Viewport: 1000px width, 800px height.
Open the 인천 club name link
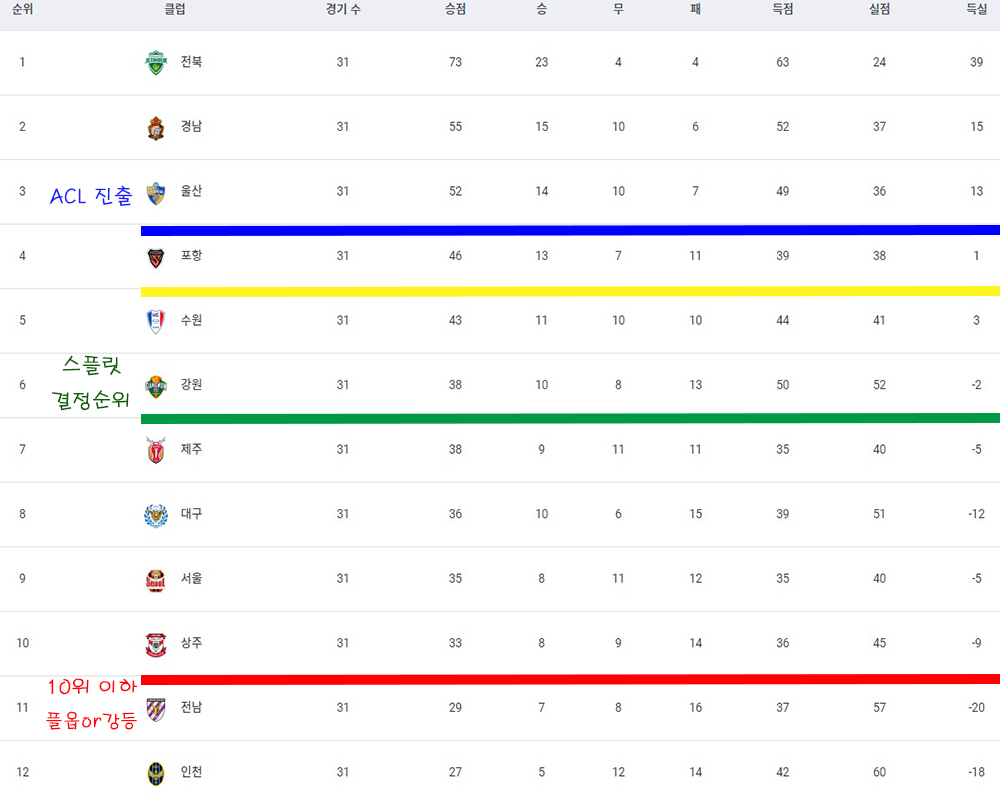pyautogui.click(x=191, y=772)
